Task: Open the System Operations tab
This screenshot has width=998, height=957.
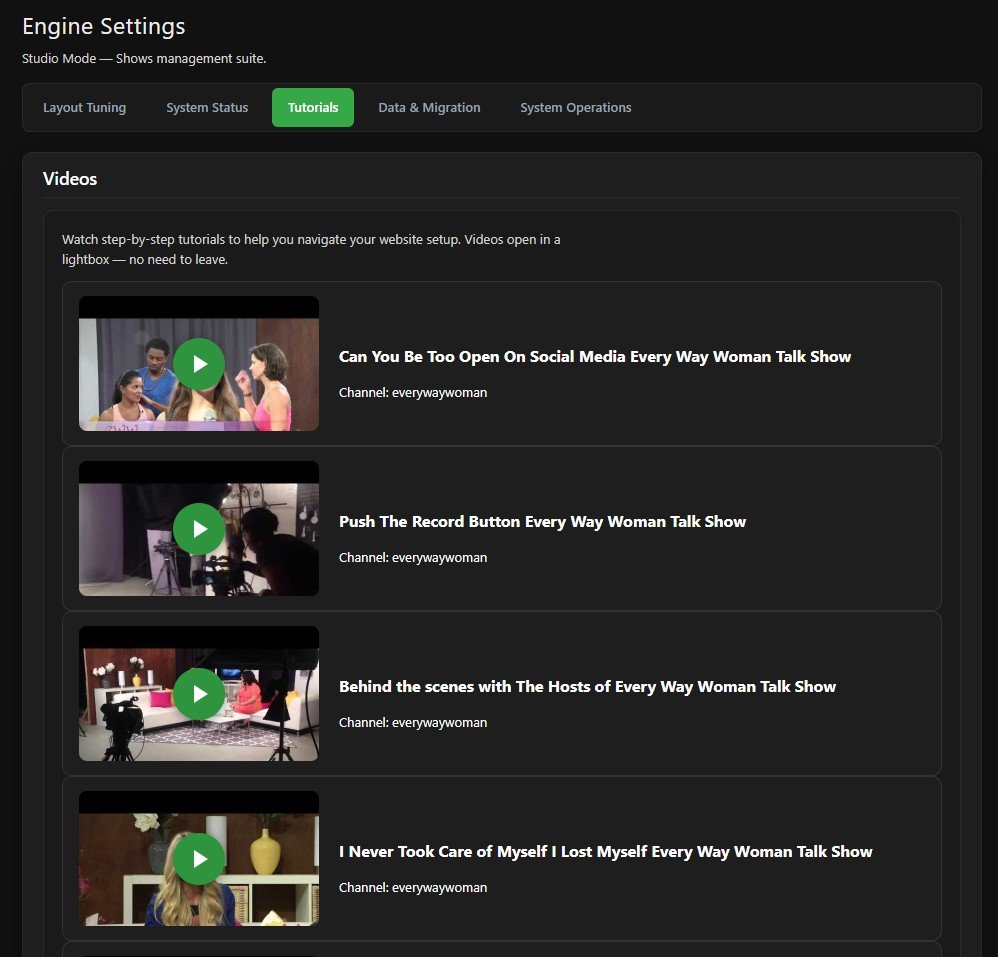Action: [575, 108]
